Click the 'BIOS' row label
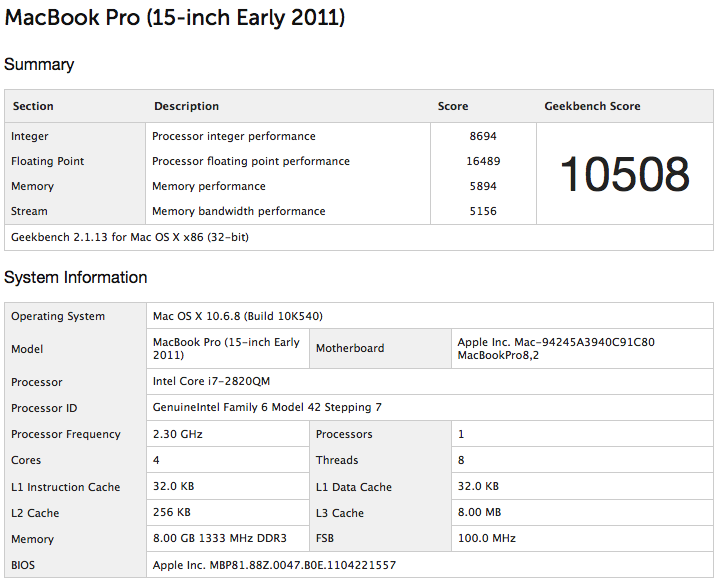The width and height of the screenshot is (721, 585). point(23,565)
